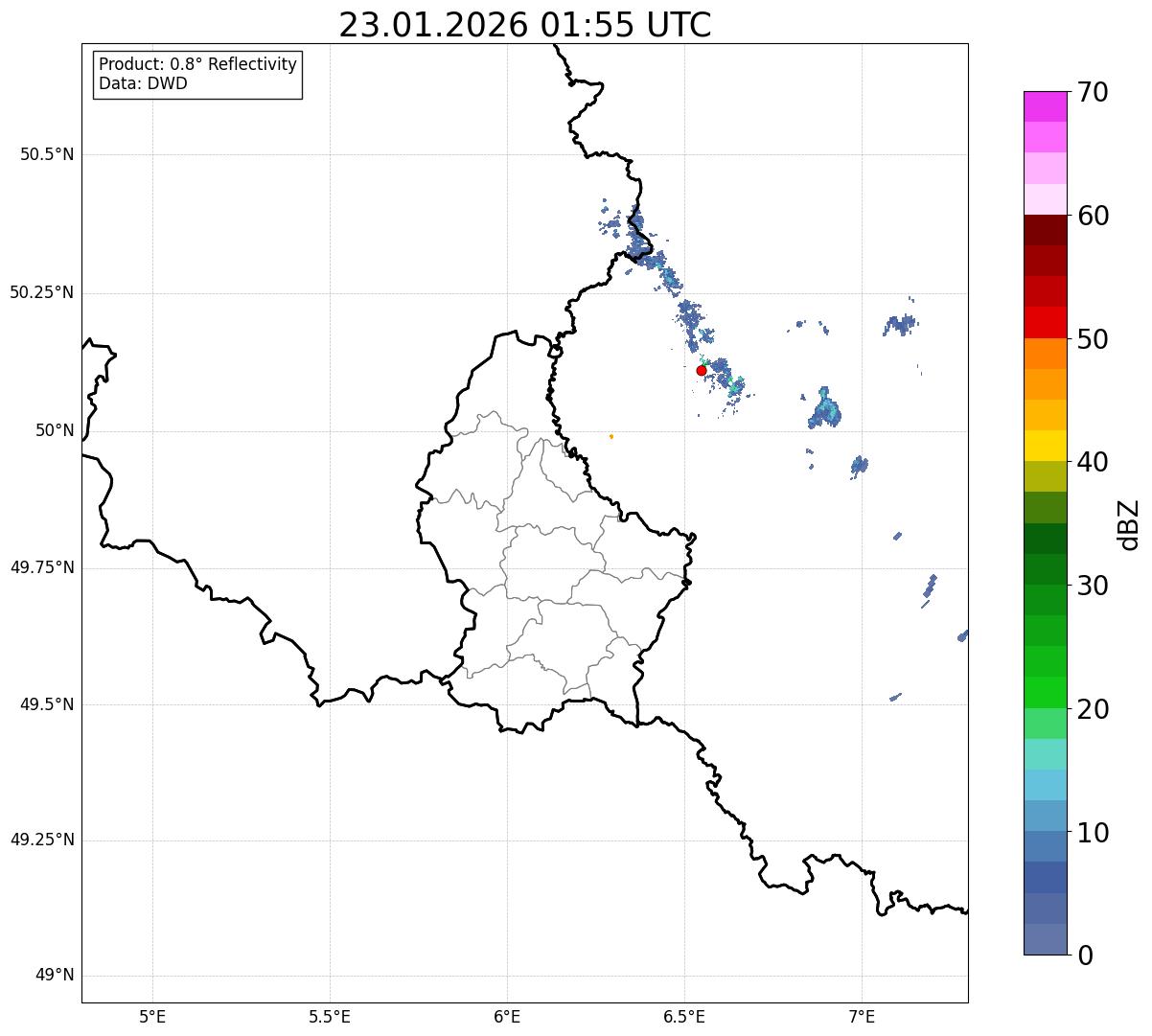Click the dark maroon colorbar swatch below 60
Viewport: 1152px width, 1036px height.
click(1045, 230)
